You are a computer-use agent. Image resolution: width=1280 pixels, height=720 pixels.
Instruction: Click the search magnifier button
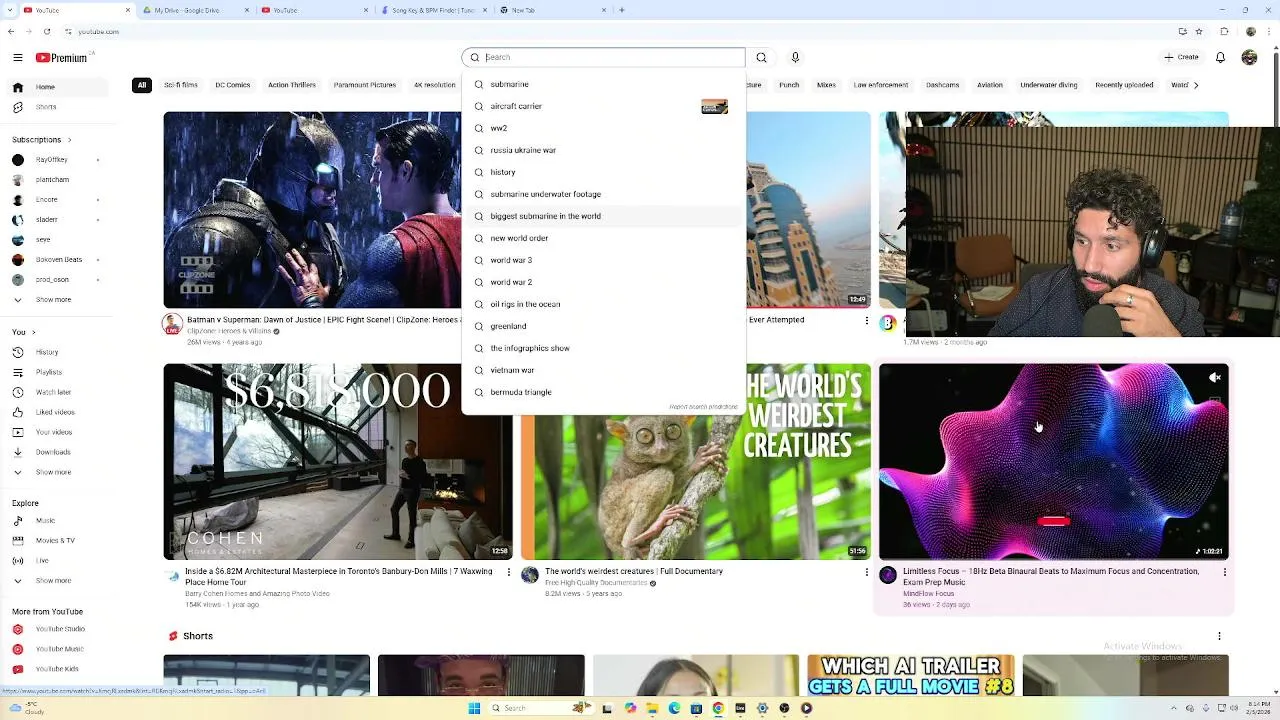(761, 57)
